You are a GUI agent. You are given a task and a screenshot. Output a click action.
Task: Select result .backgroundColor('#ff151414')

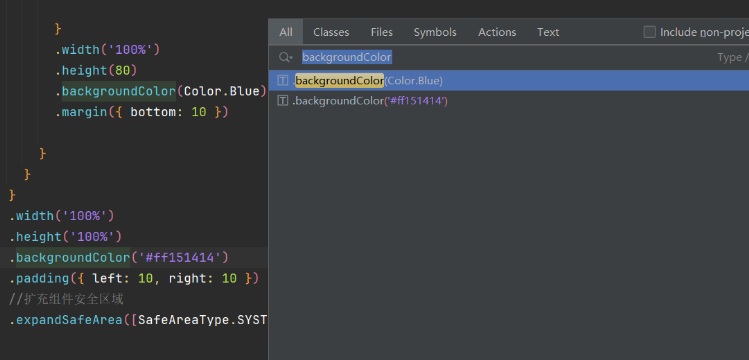click(509, 101)
